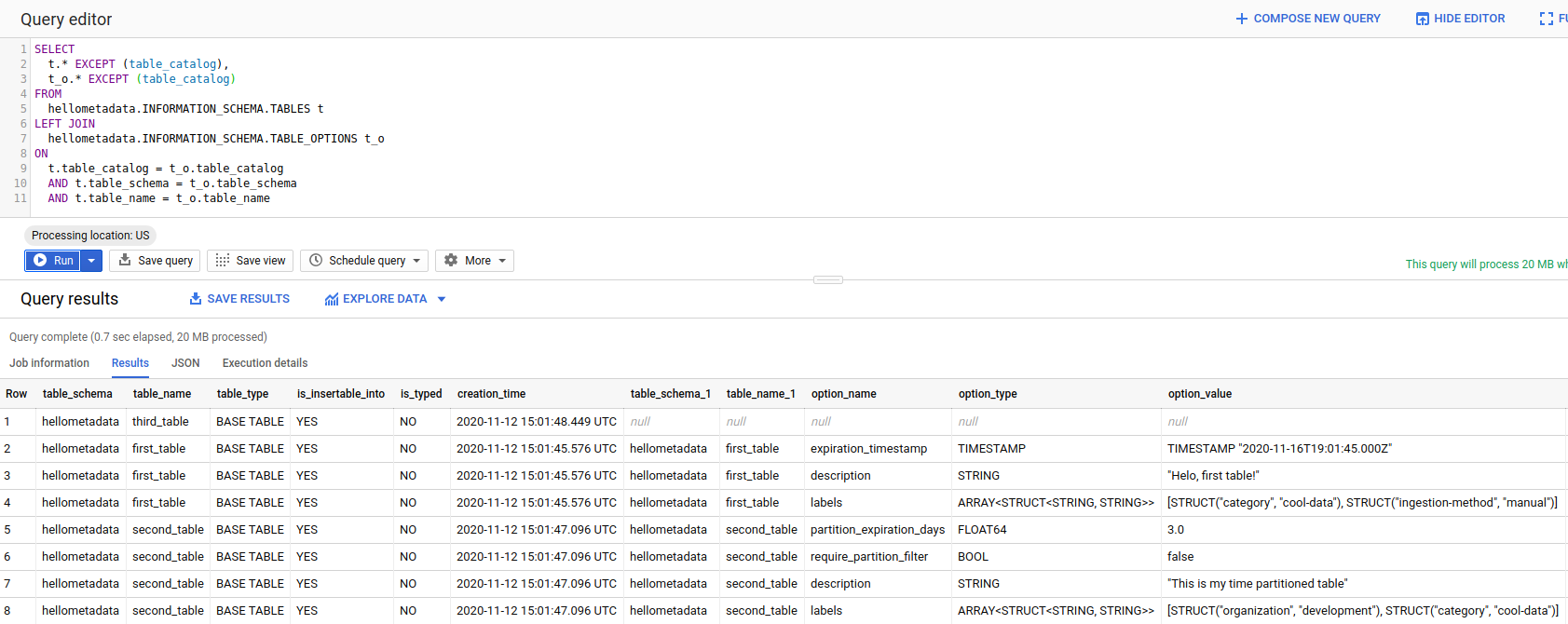Click the expiration_timestamp option_name cell

click(x=869, y=449)
